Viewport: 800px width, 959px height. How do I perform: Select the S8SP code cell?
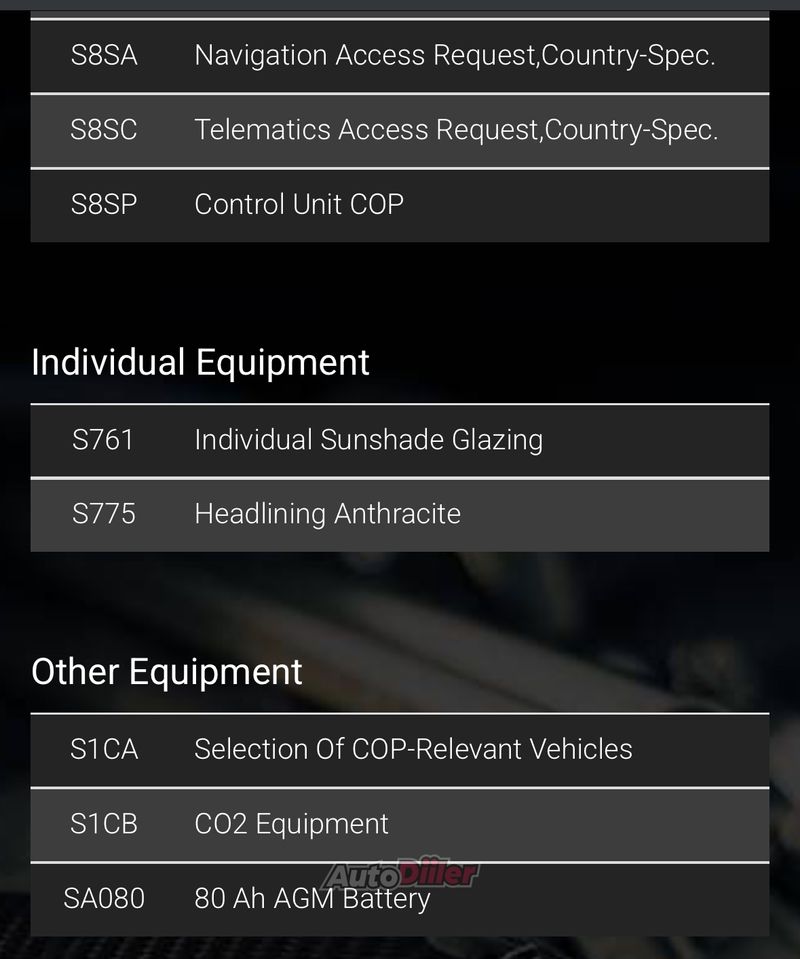[x=103, y=204]
